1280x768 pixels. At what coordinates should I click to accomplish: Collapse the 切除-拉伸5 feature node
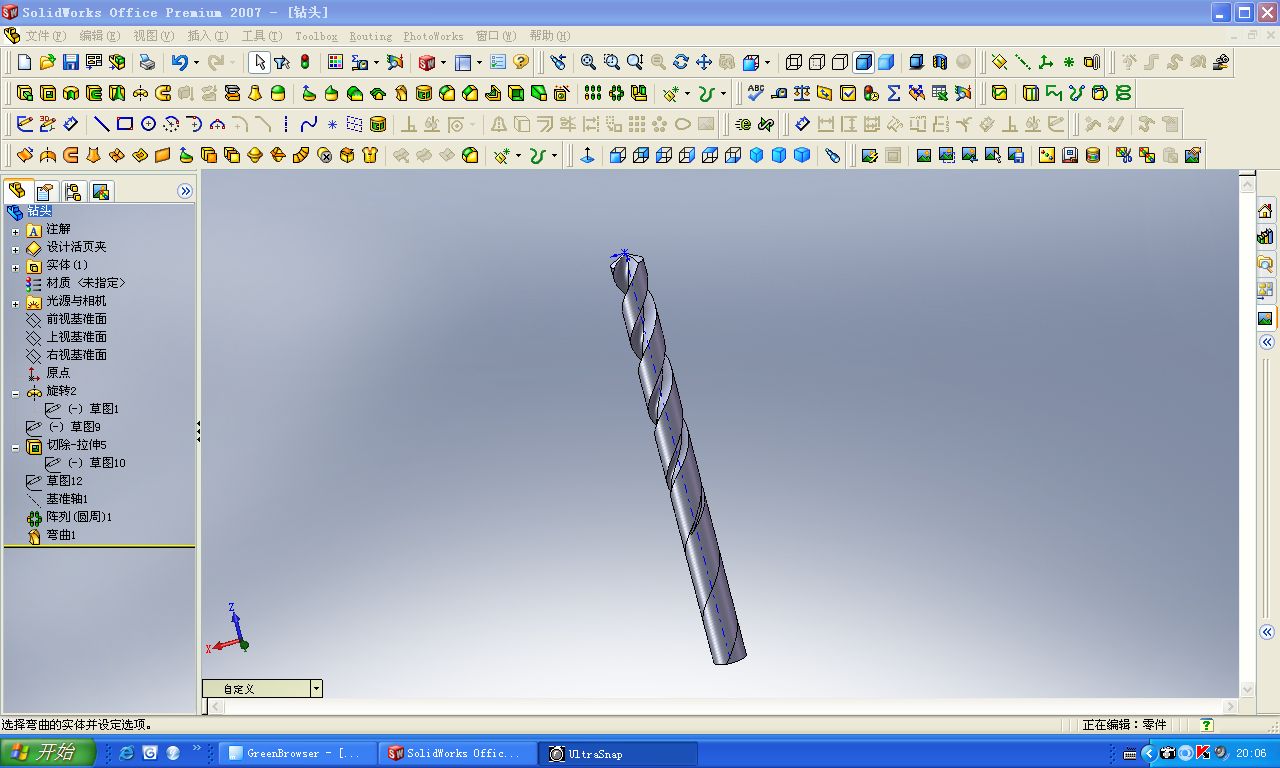coord(15,447)
